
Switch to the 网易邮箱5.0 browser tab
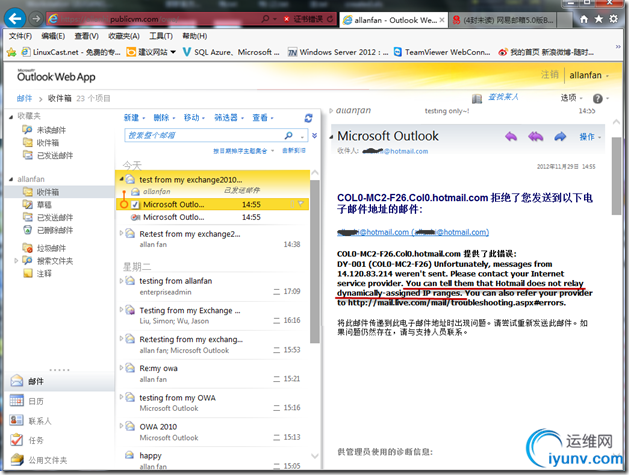click(503, 20)
